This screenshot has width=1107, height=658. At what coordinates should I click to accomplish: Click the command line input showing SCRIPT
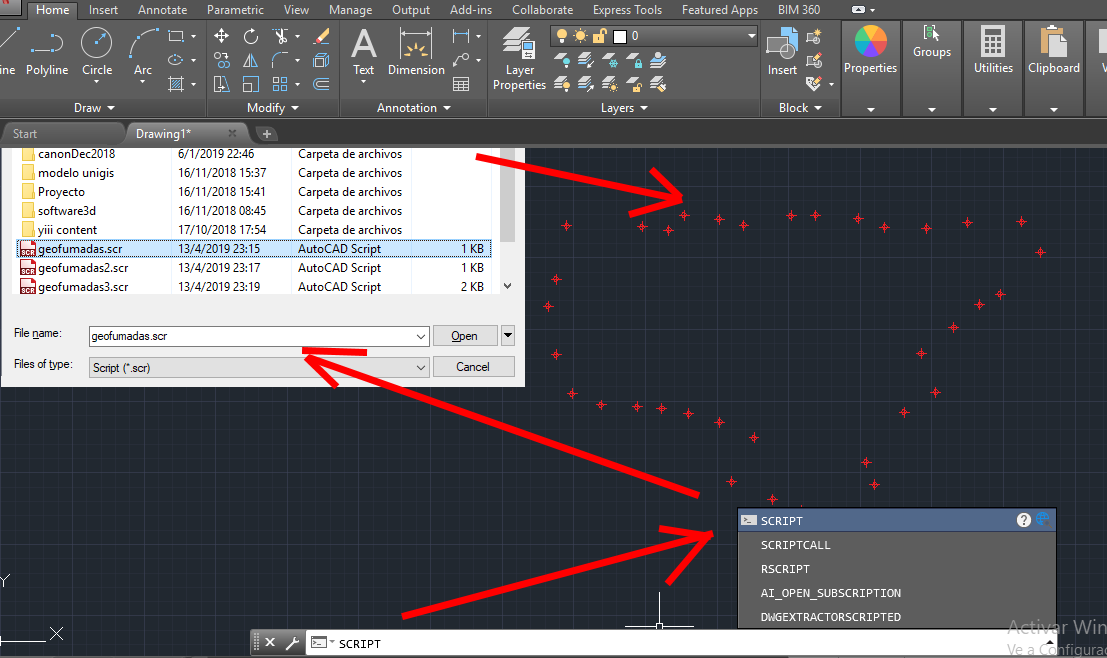click(x=678, y=643)
